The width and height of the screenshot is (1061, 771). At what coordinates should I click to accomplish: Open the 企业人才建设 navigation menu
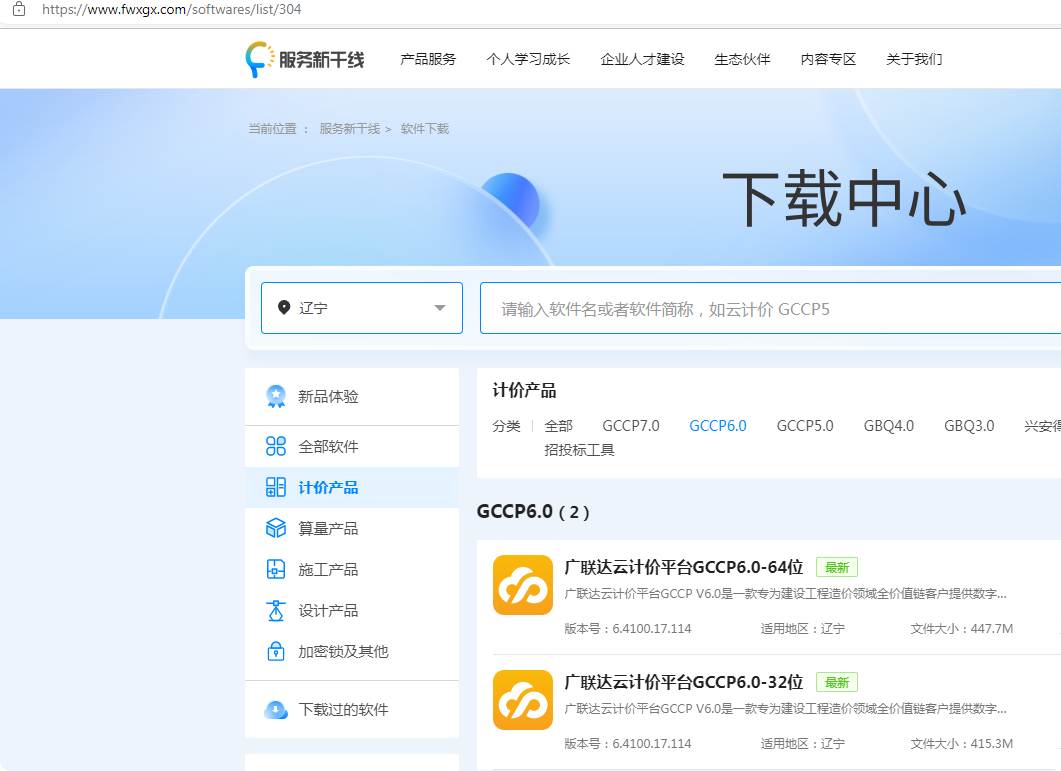(x=643, y=60)
